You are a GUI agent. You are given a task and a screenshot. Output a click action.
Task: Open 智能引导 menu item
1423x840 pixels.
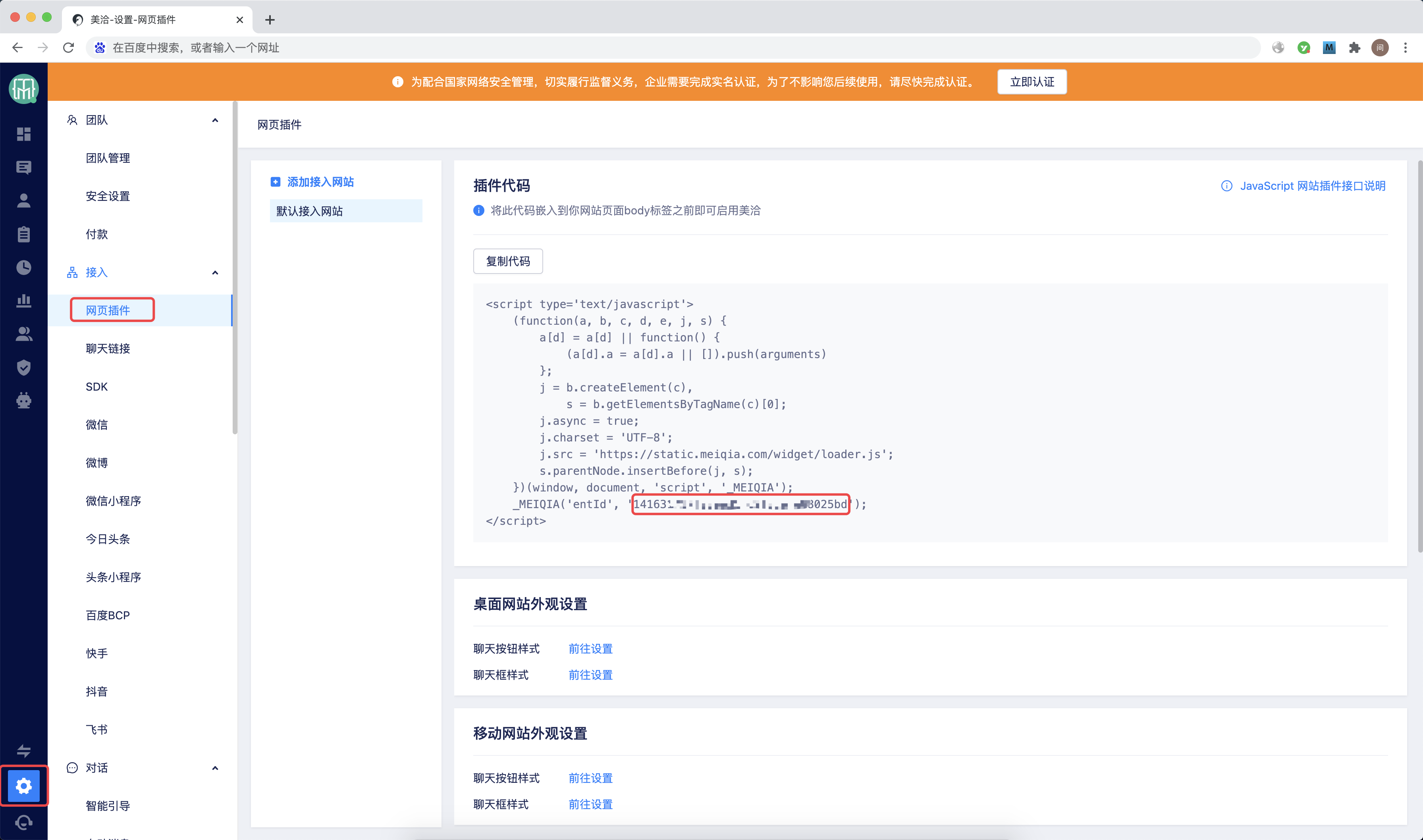[x=108, y=806]
